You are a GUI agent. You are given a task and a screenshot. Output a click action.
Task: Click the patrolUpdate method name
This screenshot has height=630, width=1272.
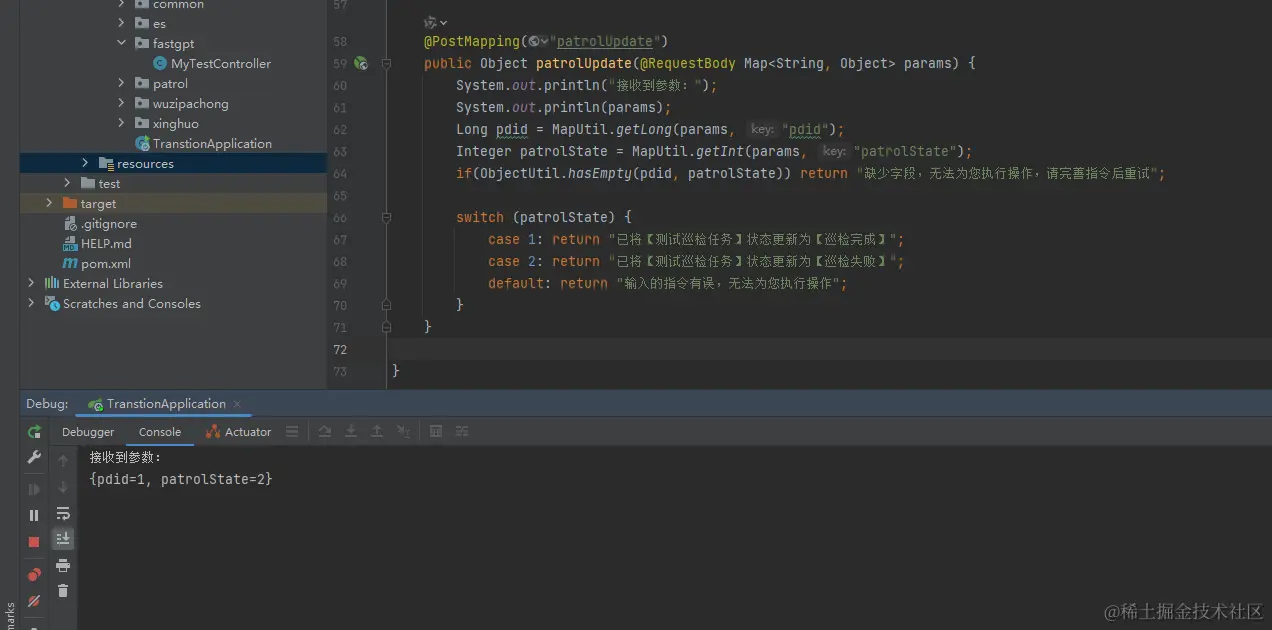tap(584, 63)
